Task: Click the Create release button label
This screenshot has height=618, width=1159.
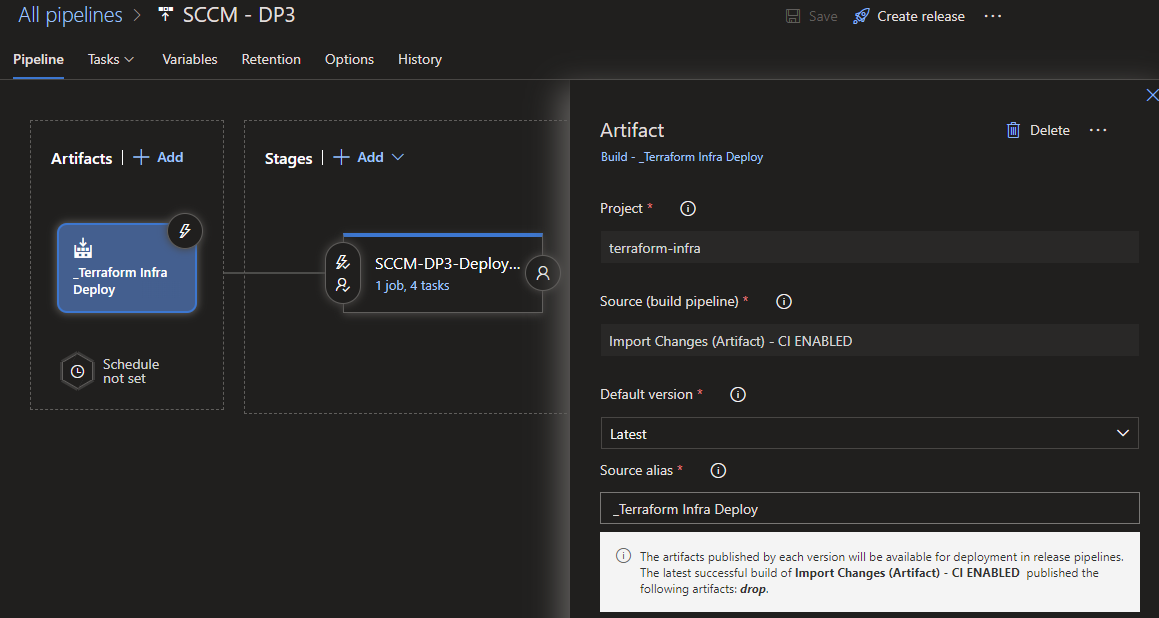Action: [920, 16]
